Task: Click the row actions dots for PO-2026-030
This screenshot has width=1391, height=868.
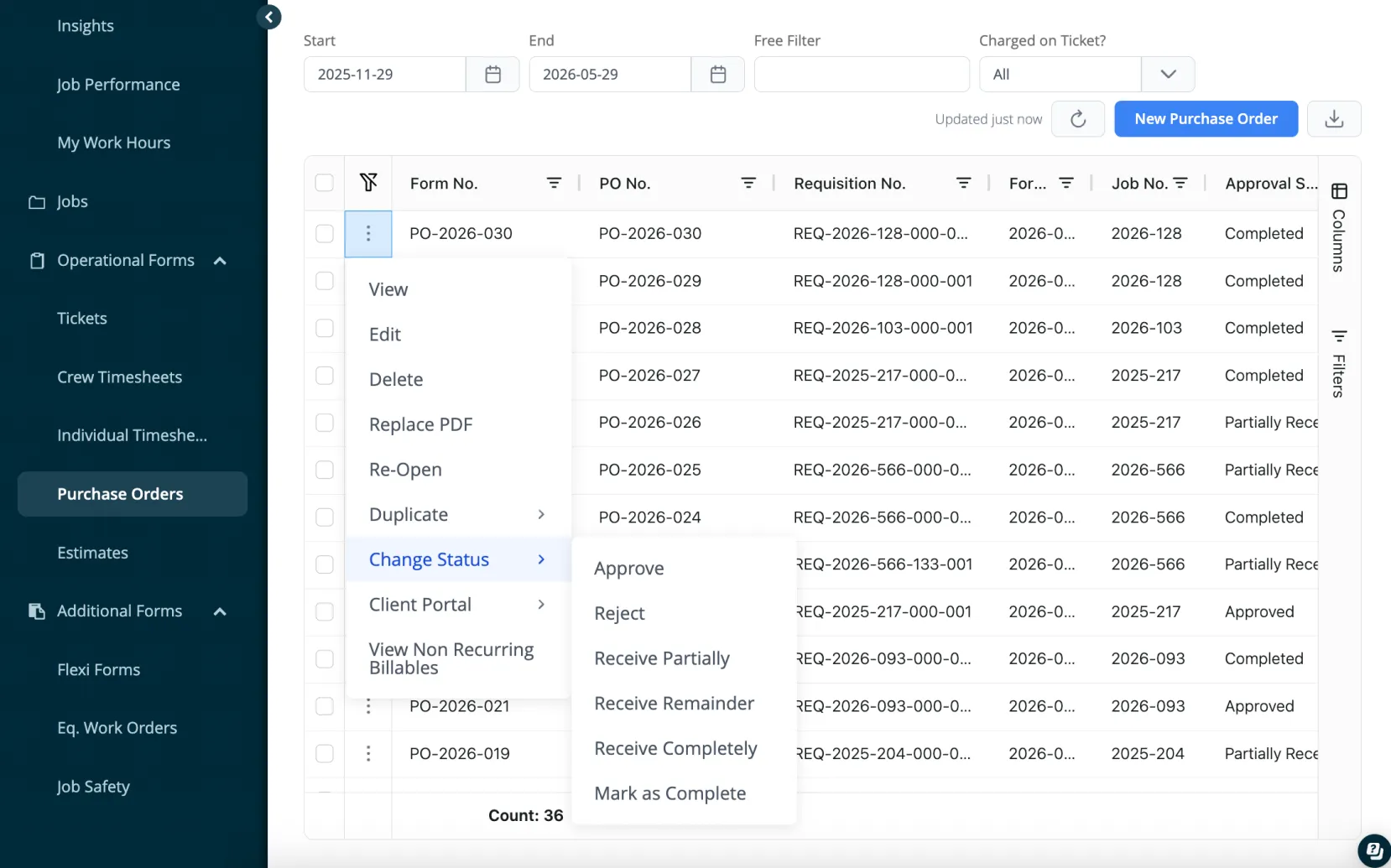Action: (368, 234)
